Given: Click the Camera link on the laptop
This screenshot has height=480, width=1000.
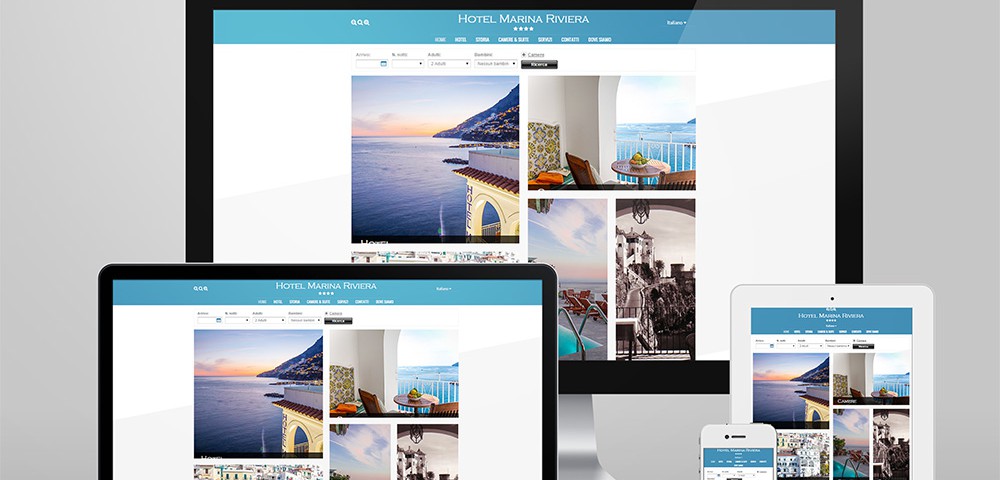Looking at the screenshot, I should [335, 314].
